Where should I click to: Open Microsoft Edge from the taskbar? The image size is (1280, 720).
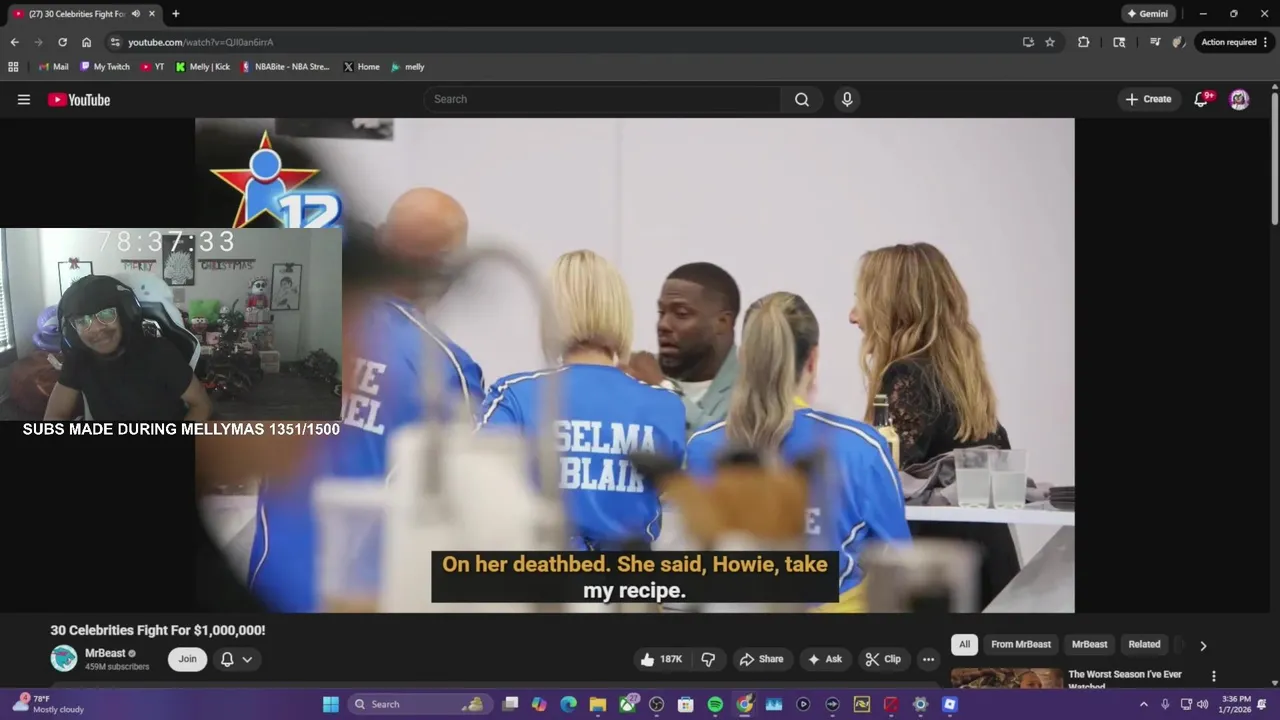click(x=568, y=704)
